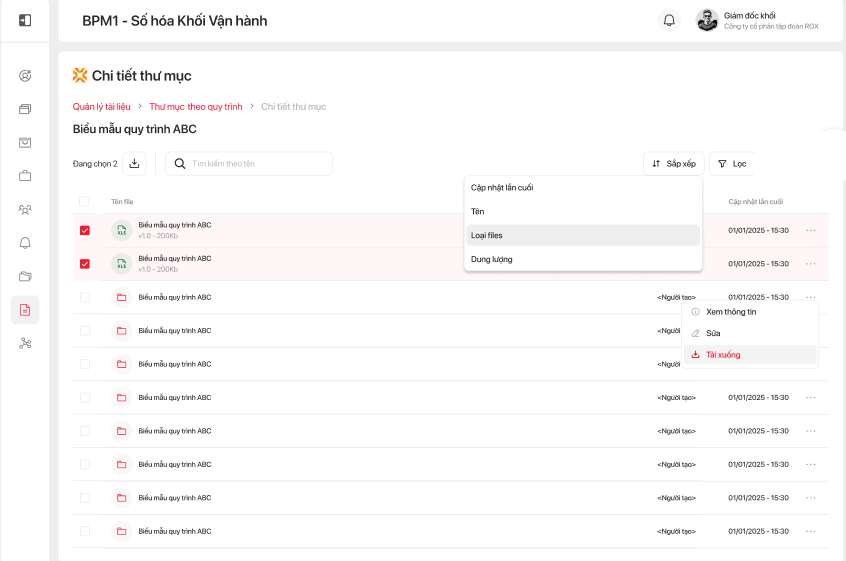Click the download icon next to 'Đang chọn 2'
The height and width of the screenshot is (561, 846).
[x=135, y=164]
